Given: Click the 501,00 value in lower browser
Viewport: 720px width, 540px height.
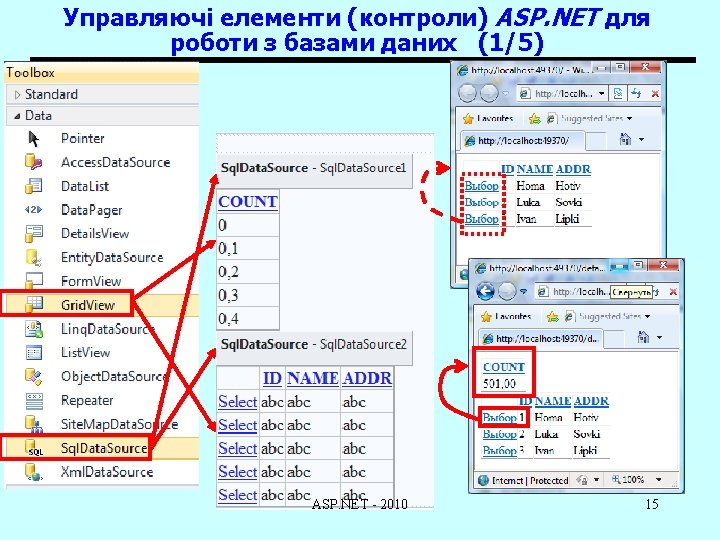Looking at the screenshot, I should pos(499,383).
